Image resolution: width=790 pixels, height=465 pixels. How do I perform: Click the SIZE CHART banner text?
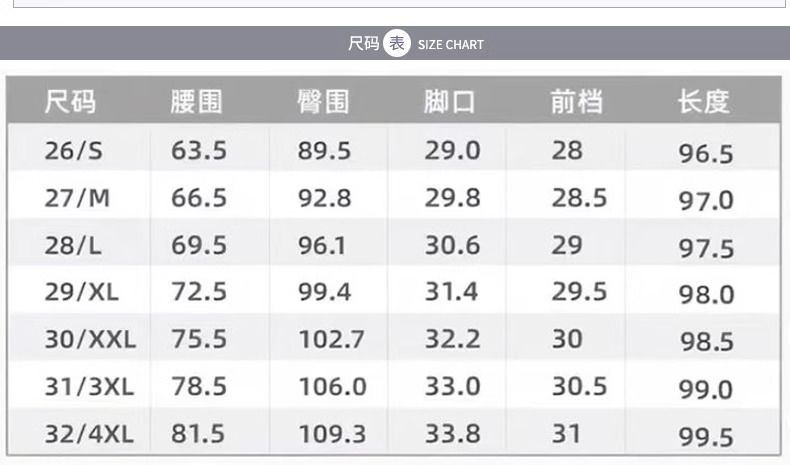[x=450, y=45]
